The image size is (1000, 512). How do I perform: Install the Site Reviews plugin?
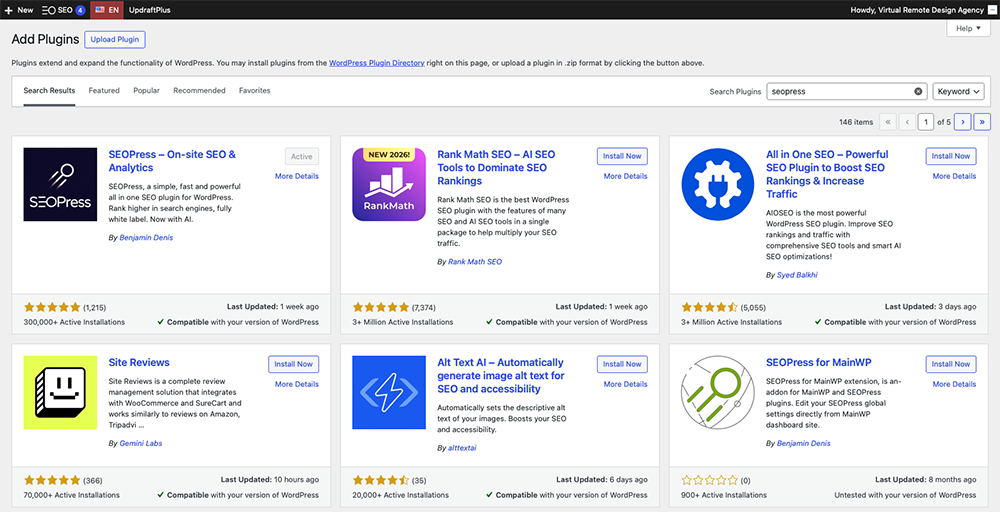pos(293,364)
